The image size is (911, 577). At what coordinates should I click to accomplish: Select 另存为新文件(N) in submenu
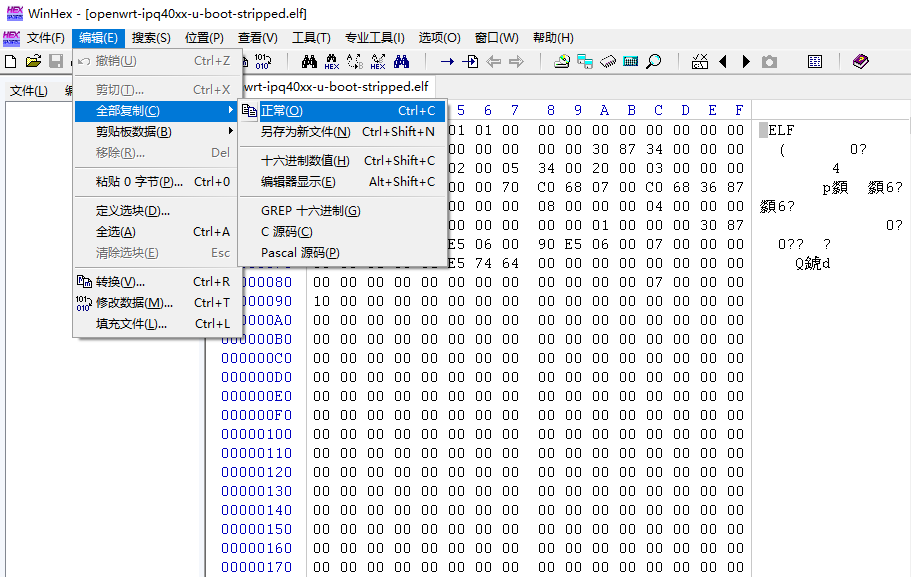coord(342,132)
